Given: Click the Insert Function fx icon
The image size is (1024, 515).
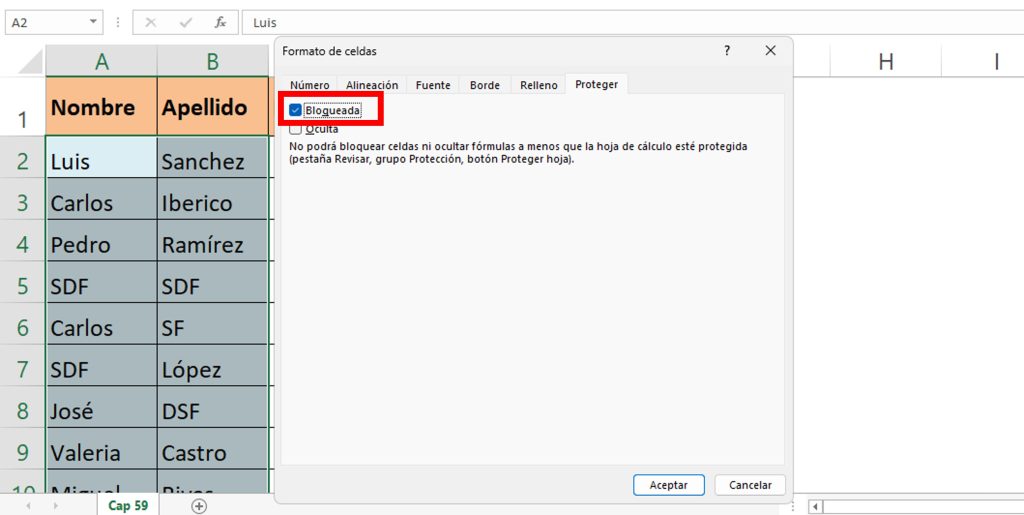Looking at the screenshot, I should tap(220, 22).
